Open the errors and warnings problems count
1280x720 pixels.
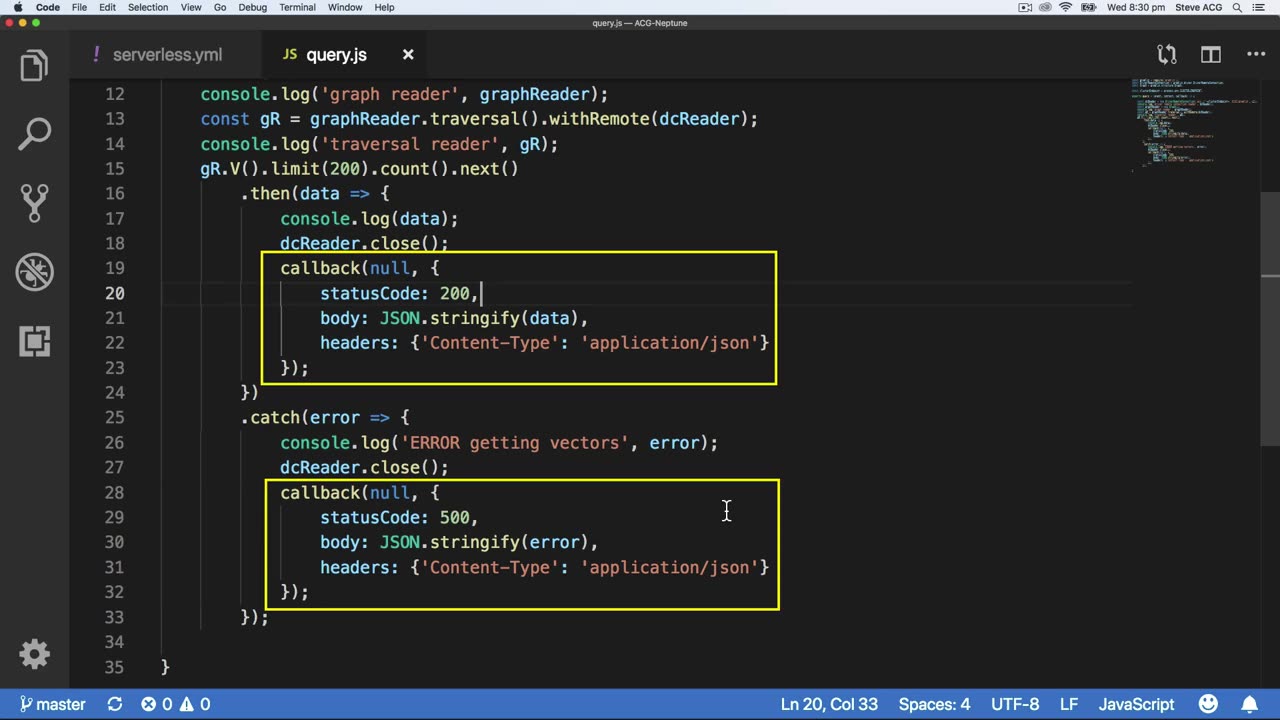tap(175, 704)
